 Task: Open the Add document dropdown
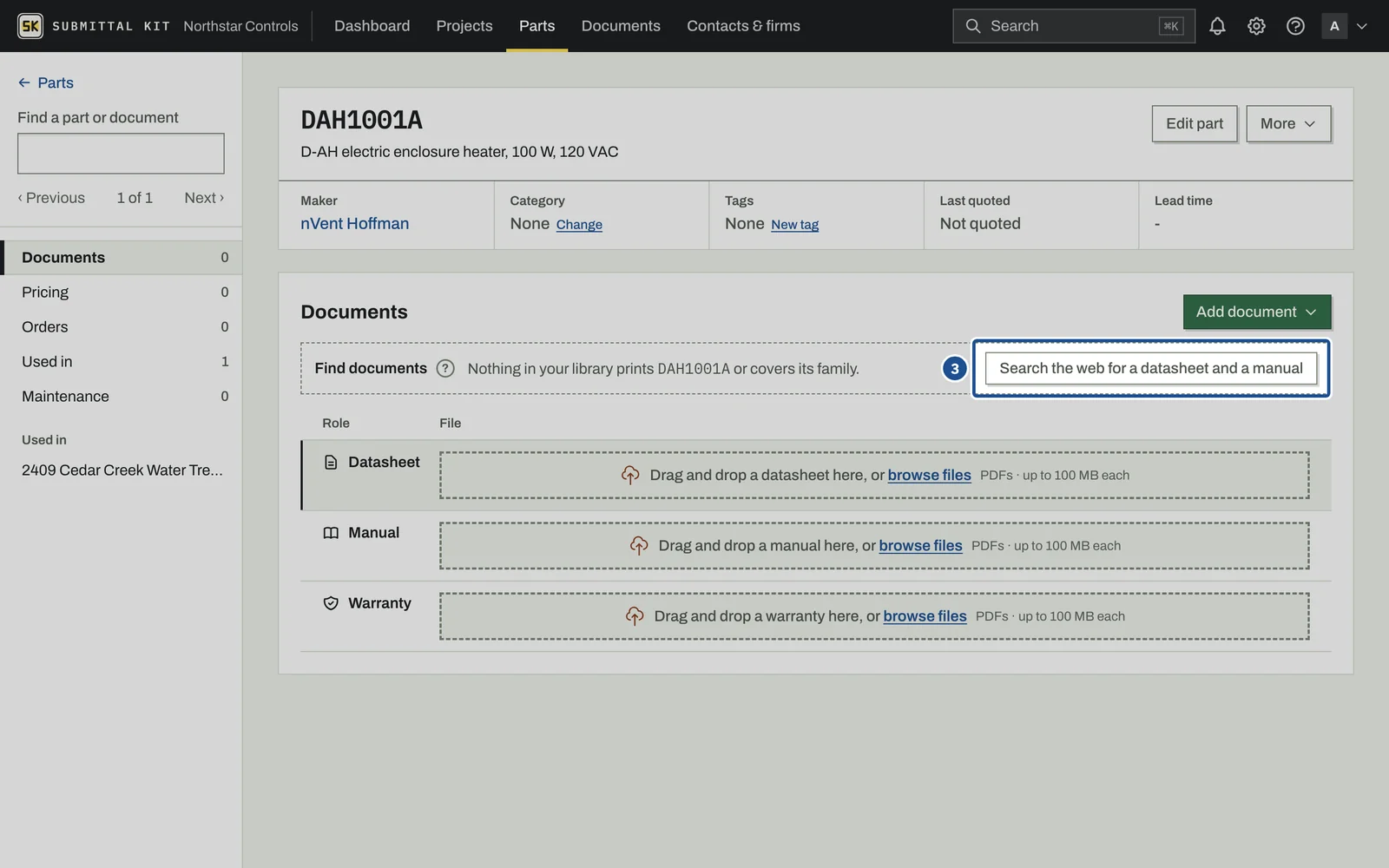[1256, 312]
